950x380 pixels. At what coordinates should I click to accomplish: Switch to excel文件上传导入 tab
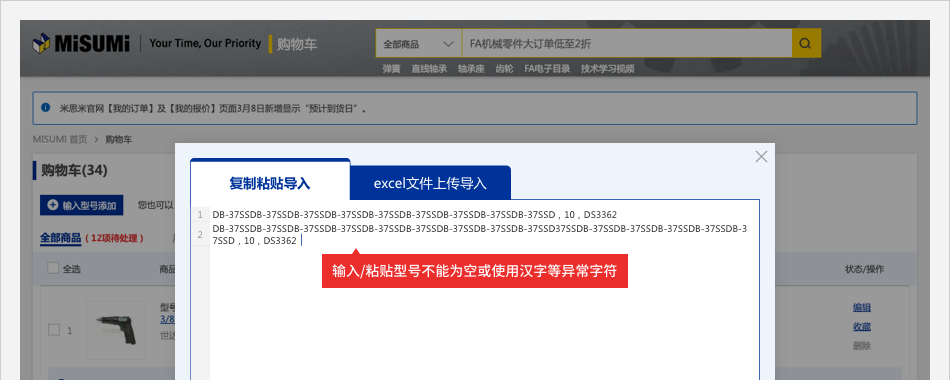pyautogui.click(x=430, y=182)
